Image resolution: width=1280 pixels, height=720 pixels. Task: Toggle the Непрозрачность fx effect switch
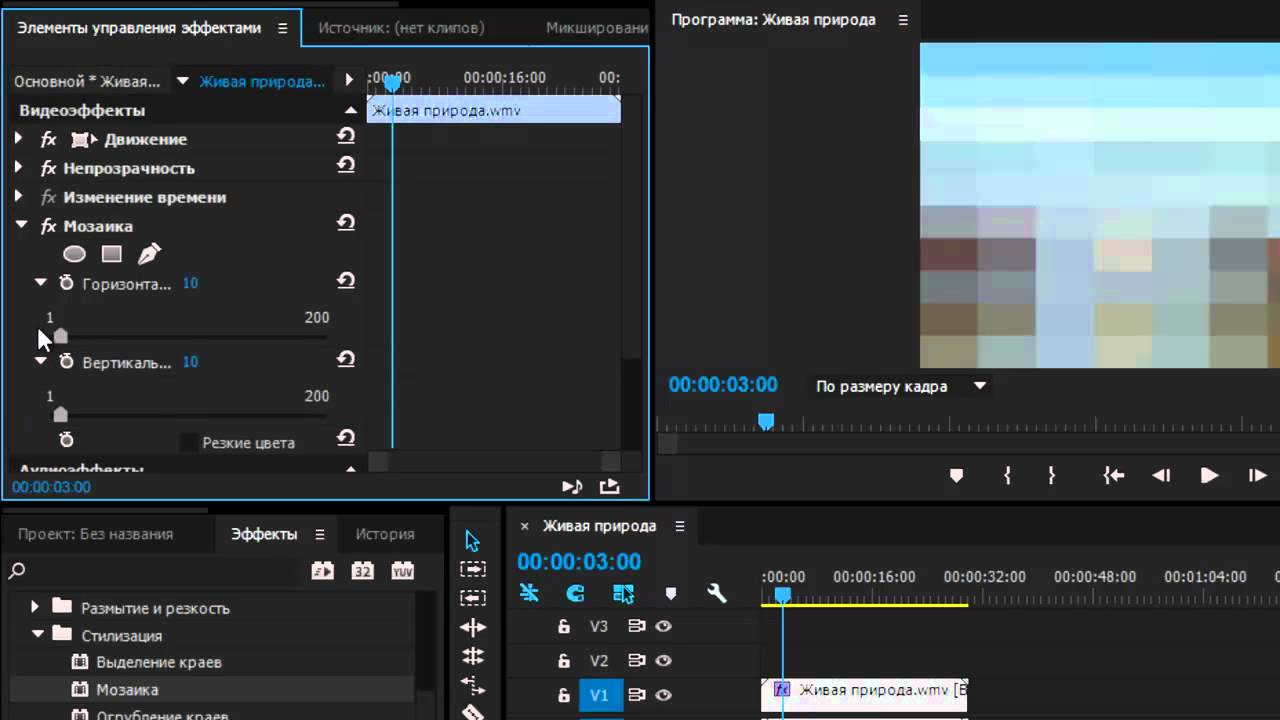pos(48,168)
